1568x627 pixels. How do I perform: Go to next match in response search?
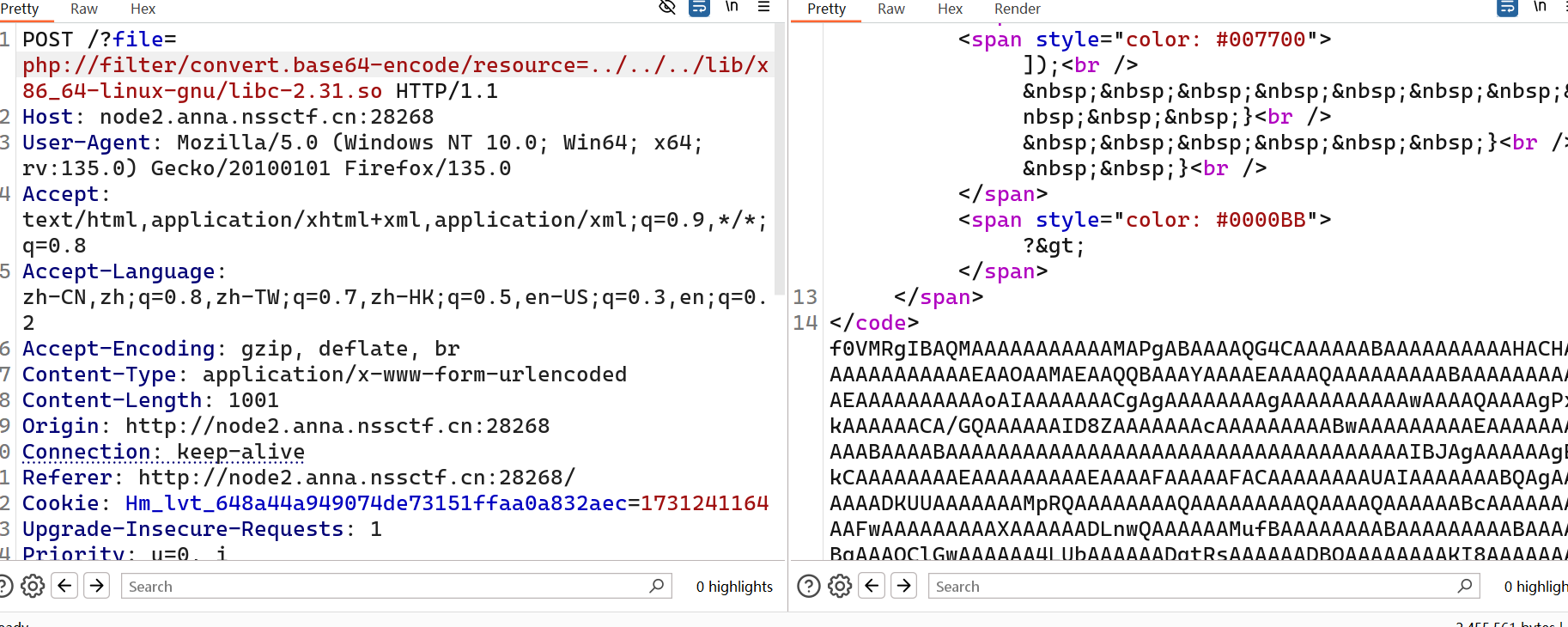[x=904, y=586]
